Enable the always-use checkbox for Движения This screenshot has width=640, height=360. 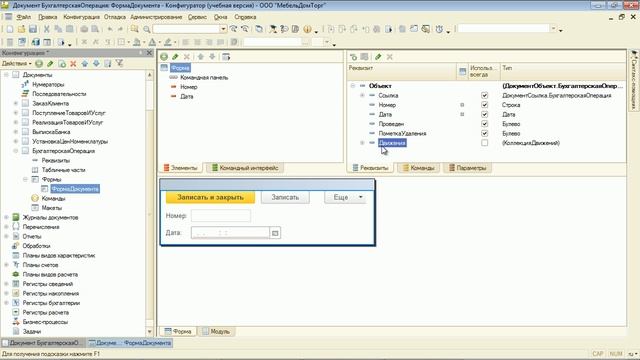[484, 143]
